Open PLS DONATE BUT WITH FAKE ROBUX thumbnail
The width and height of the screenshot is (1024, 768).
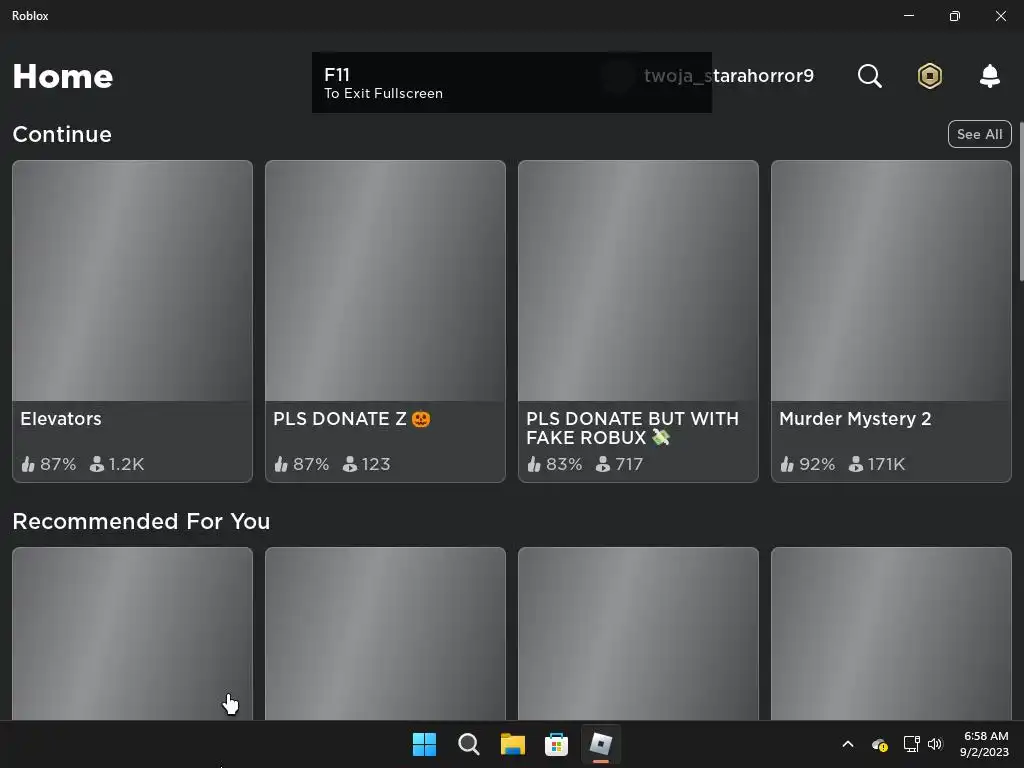pyautogui.click(x=638, y=281)
